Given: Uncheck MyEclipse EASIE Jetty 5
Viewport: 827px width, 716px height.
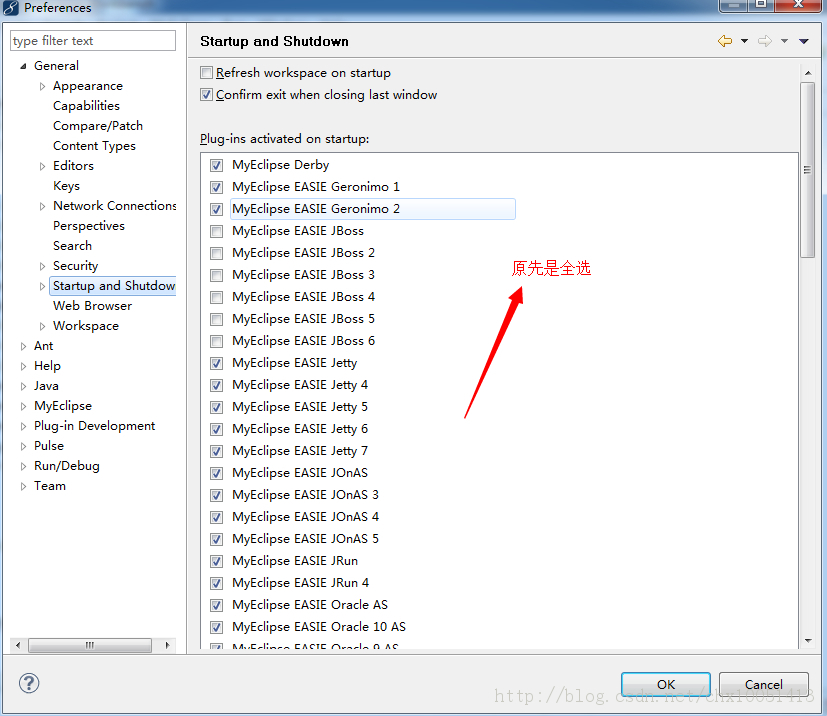Looking at the screenshot, I should coord(216,407).
